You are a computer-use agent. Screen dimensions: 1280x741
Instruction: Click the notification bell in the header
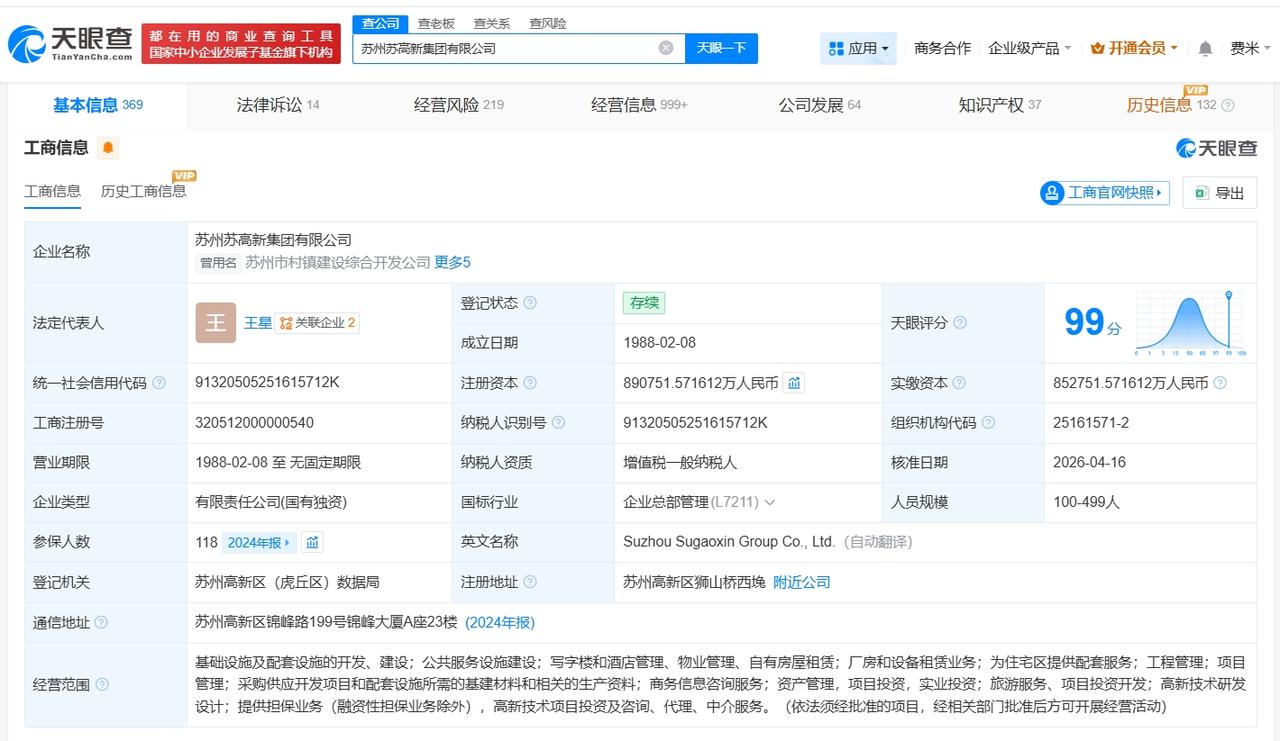click(x=1205, y=48)
